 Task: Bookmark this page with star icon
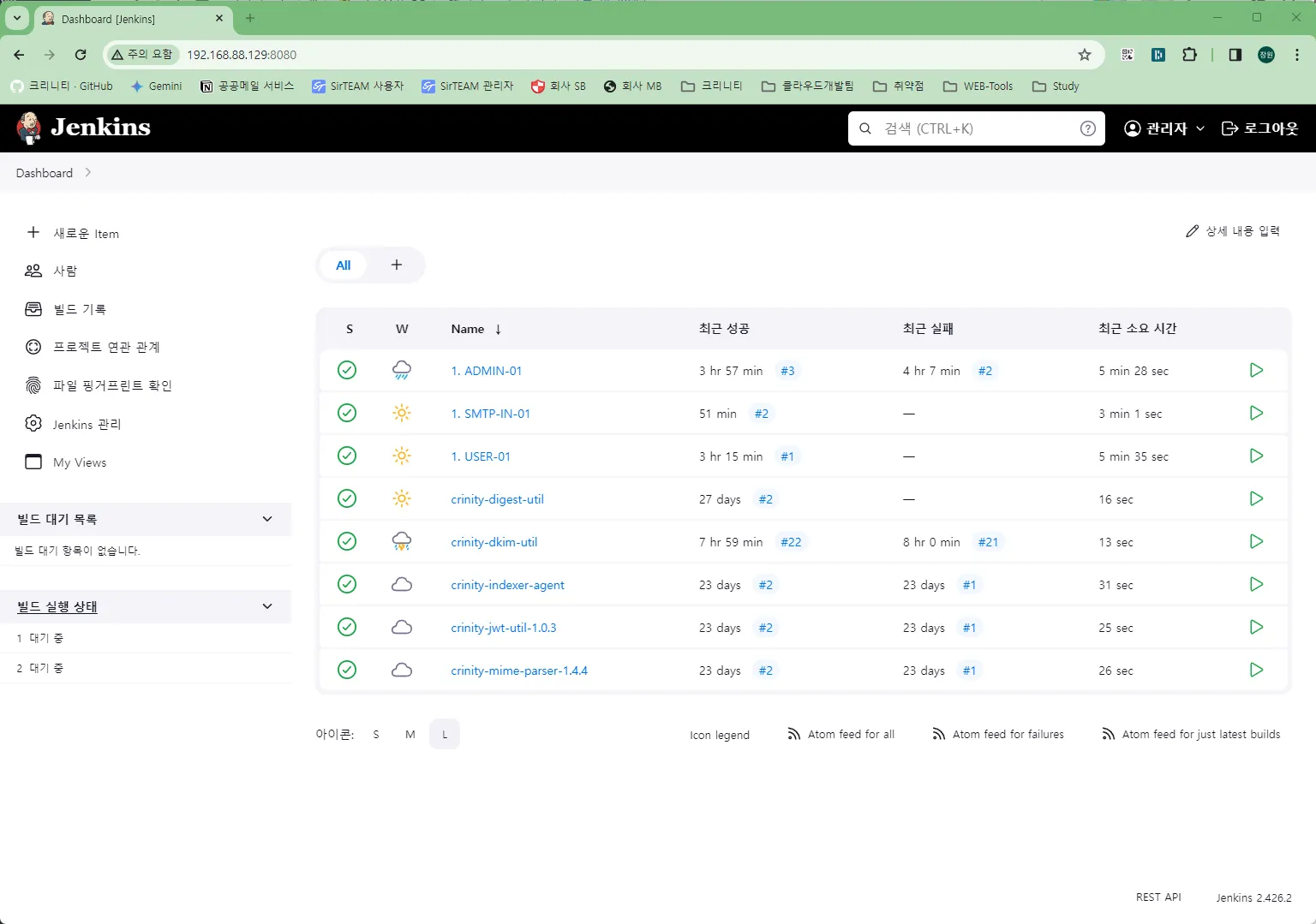pos(1085,55)
